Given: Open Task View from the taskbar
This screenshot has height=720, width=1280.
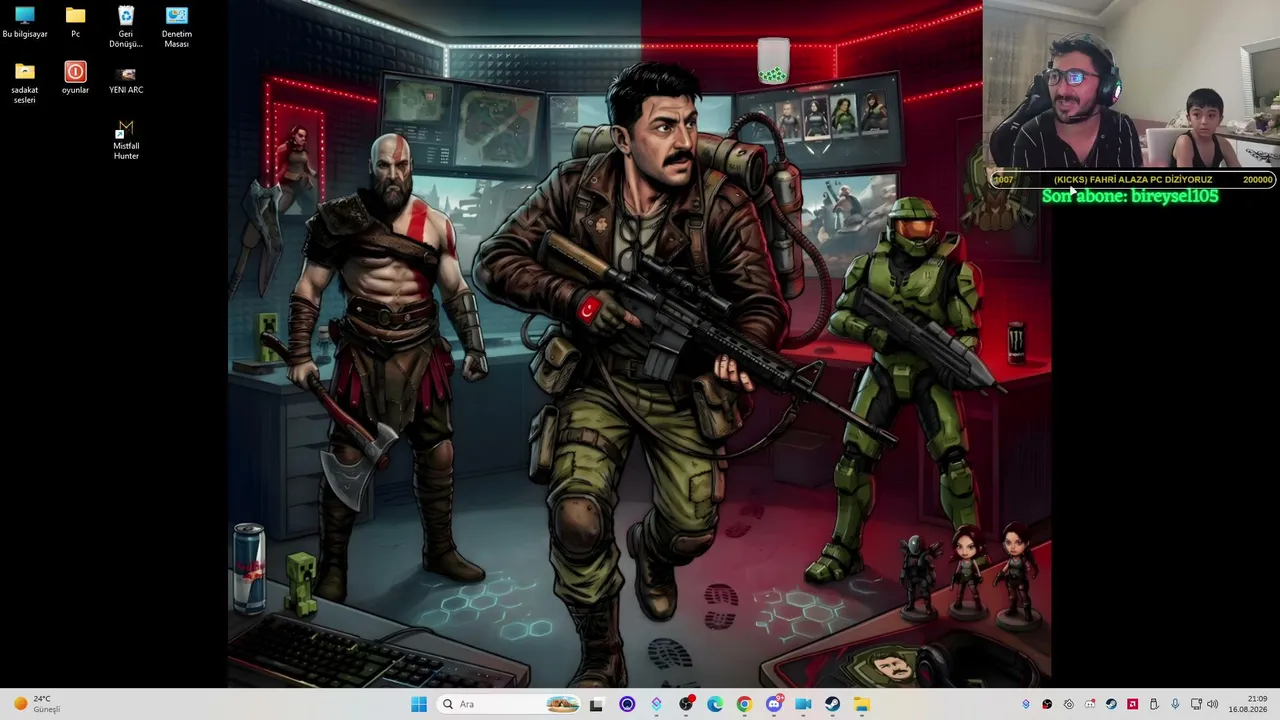Looking at the screenshot, I should click(596, 704).
